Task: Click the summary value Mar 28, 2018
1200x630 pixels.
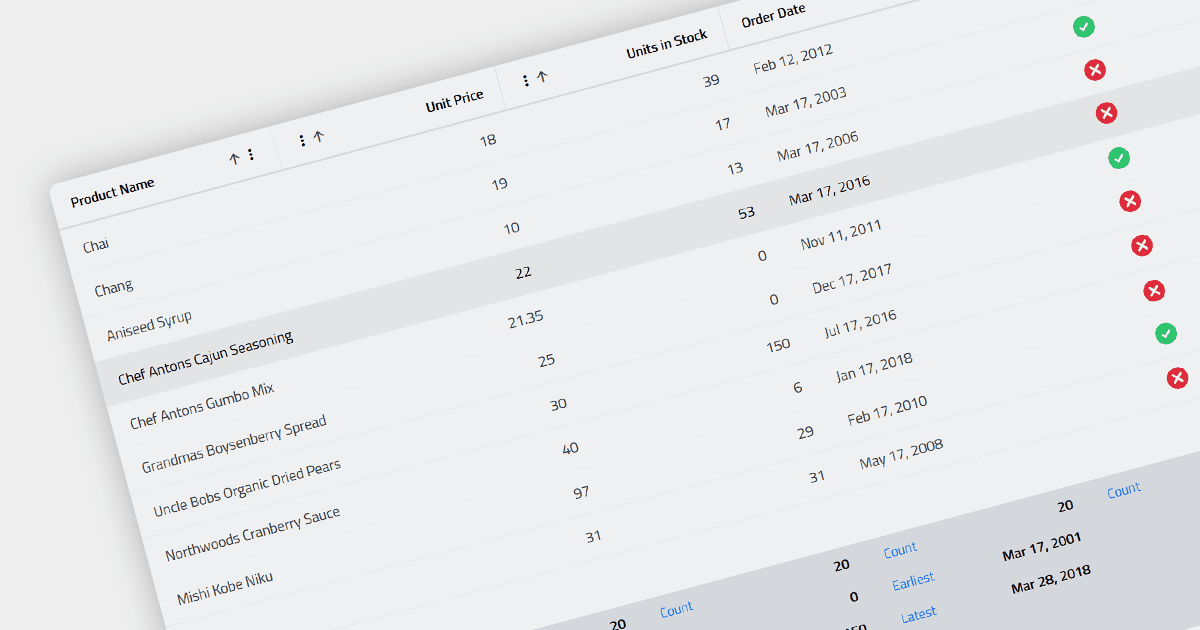Action: coord(1051,580)
